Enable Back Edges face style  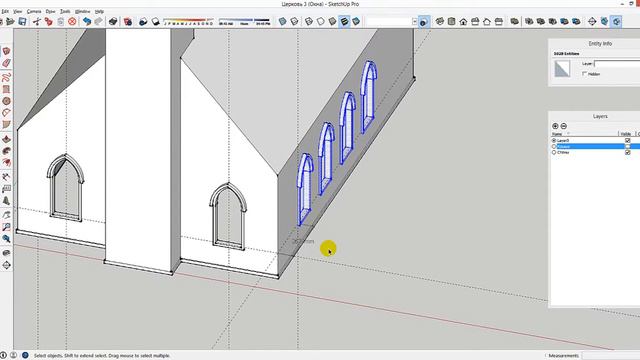[294, 21]
